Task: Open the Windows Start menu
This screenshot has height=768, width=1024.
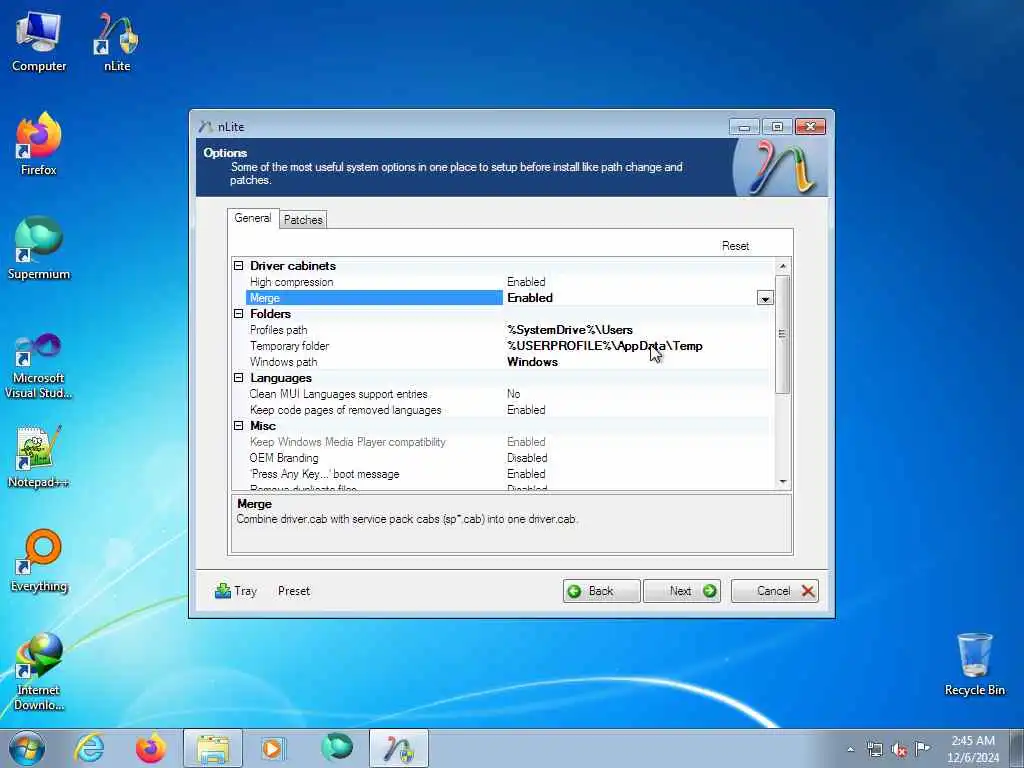Action: click(27, 748)
